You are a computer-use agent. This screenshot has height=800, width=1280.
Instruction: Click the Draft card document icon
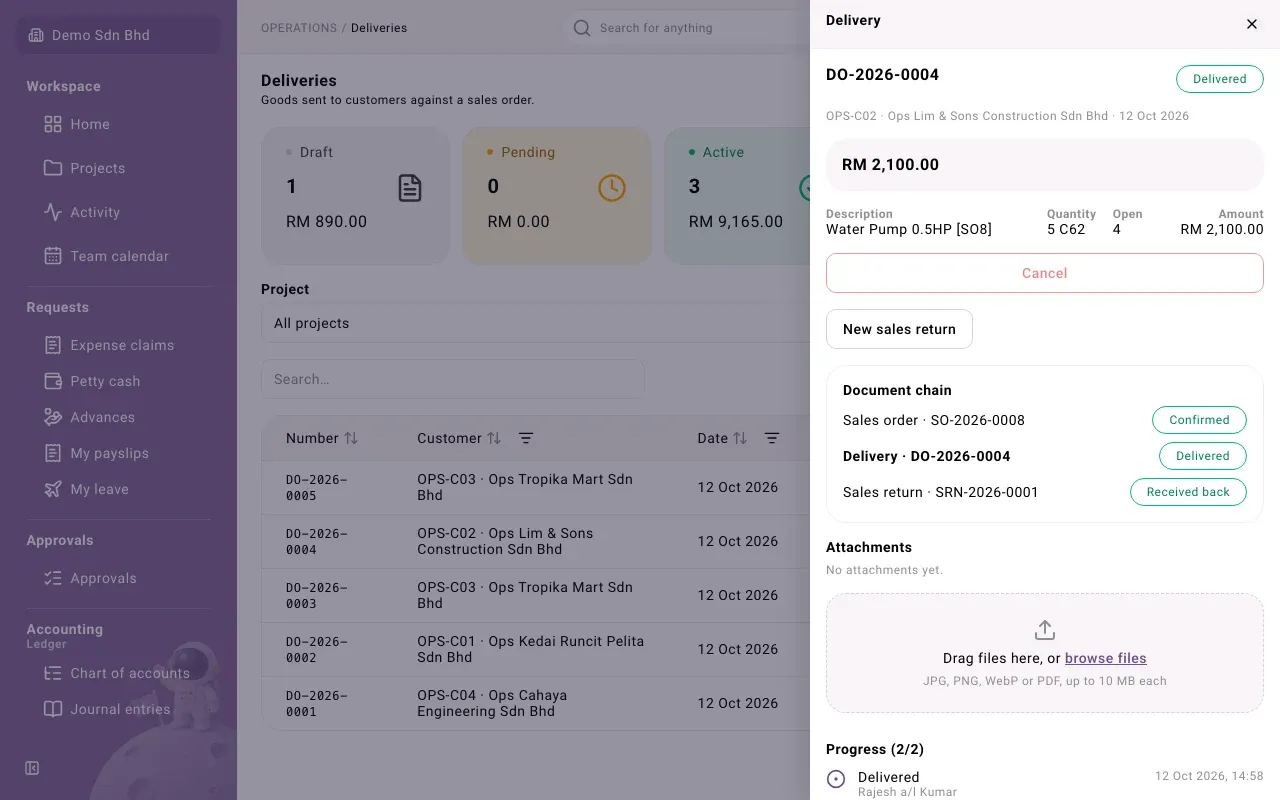[x=410, y=188]
